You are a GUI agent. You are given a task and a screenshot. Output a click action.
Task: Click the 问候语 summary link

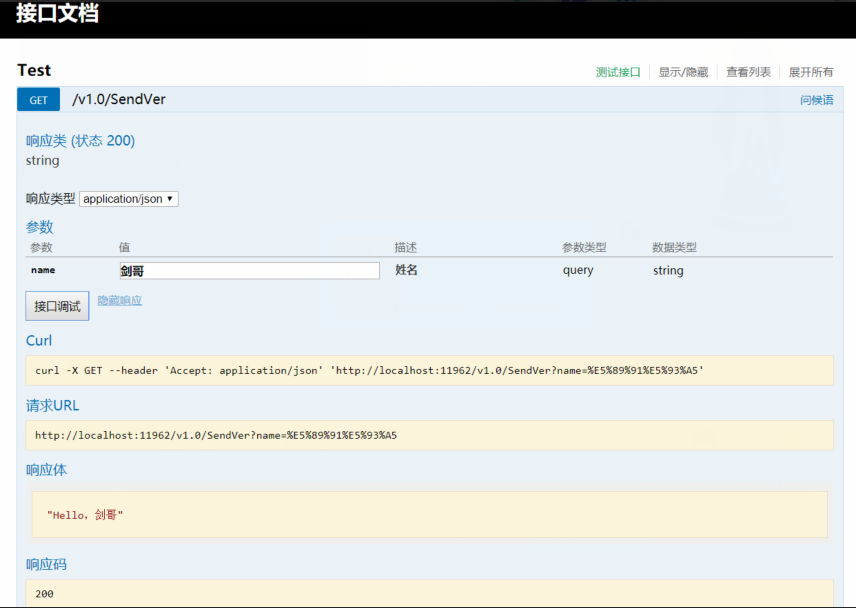pyautogui.click(x=816, y=100)
